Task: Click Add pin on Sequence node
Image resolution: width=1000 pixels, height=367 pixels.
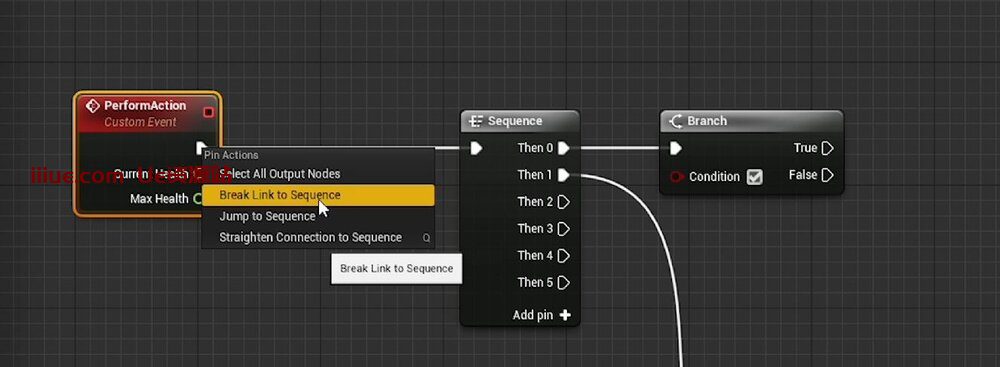Action: pyautogui.click(x=541, y=315)
